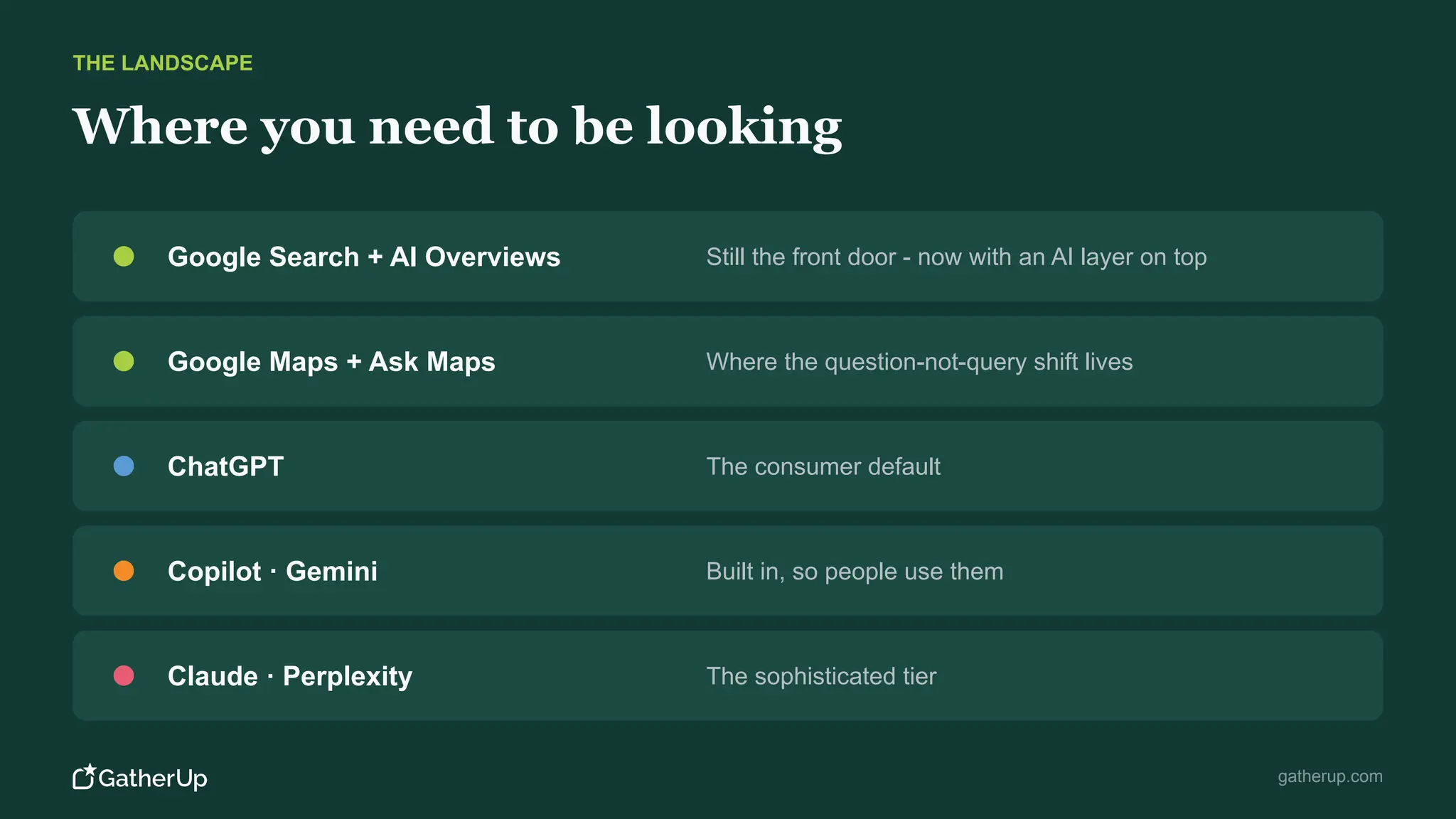Click the GatherUp logo icon

[x=84, y=776]
